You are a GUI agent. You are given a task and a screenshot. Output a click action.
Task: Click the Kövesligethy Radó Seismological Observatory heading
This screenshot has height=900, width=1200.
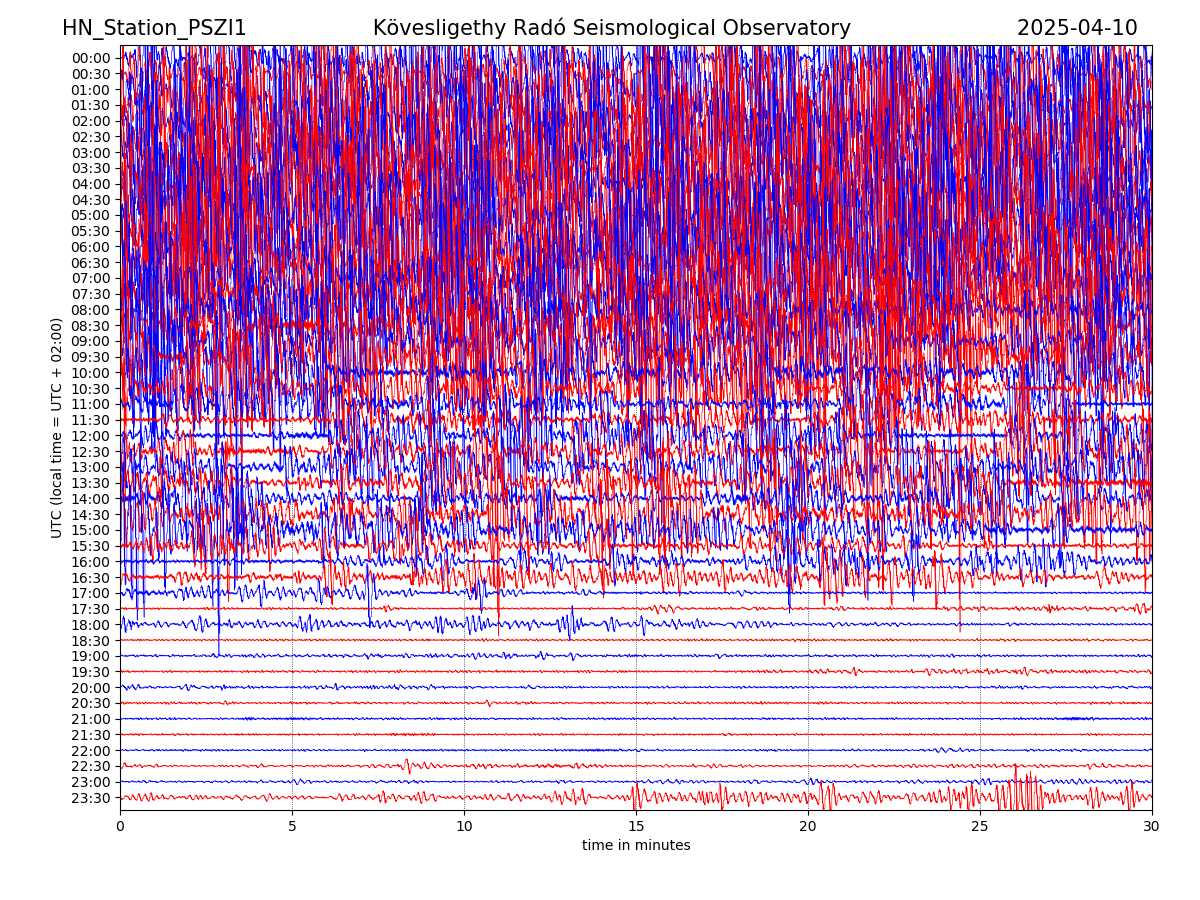[611, 28]
